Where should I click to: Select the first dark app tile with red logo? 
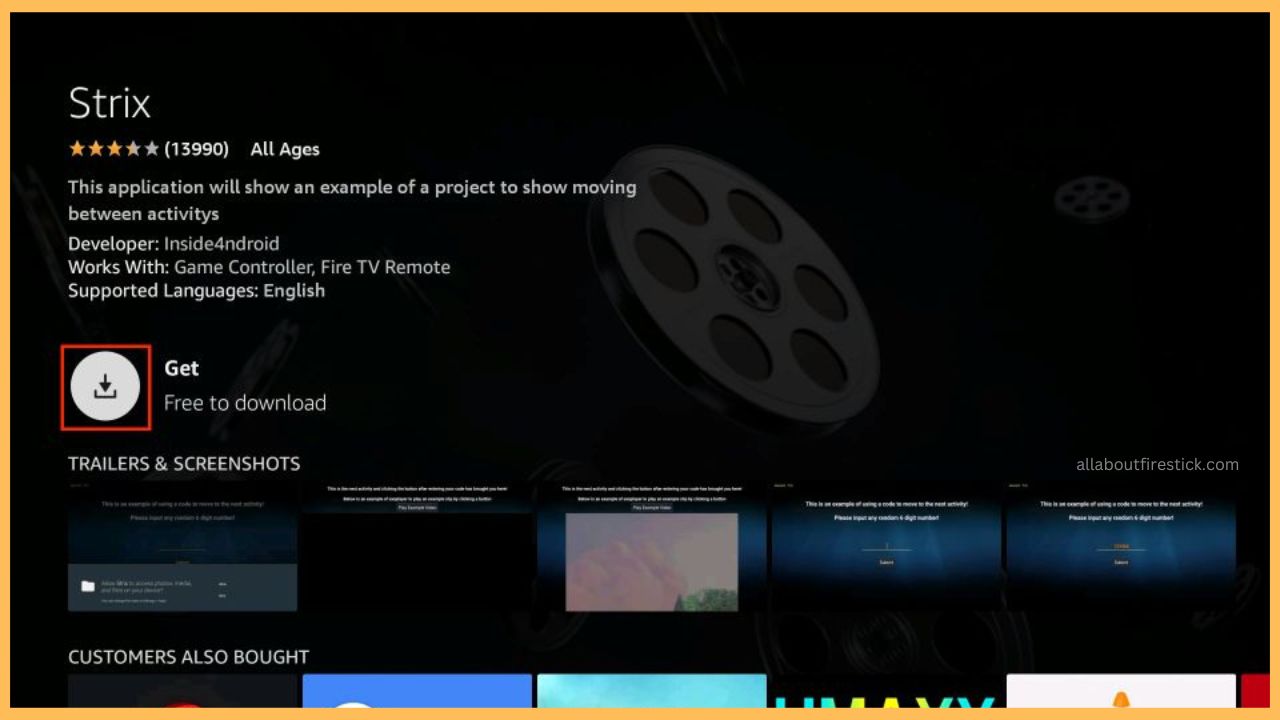click(x=182, y=691)
